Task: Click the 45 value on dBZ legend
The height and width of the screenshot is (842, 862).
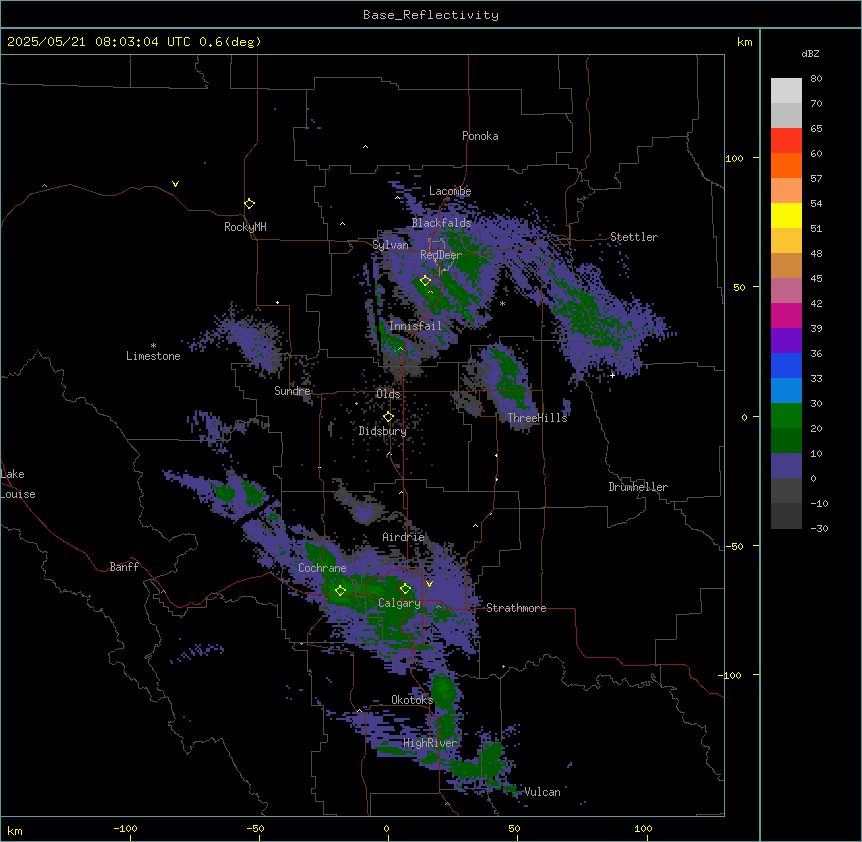Action: coord(816,279)
